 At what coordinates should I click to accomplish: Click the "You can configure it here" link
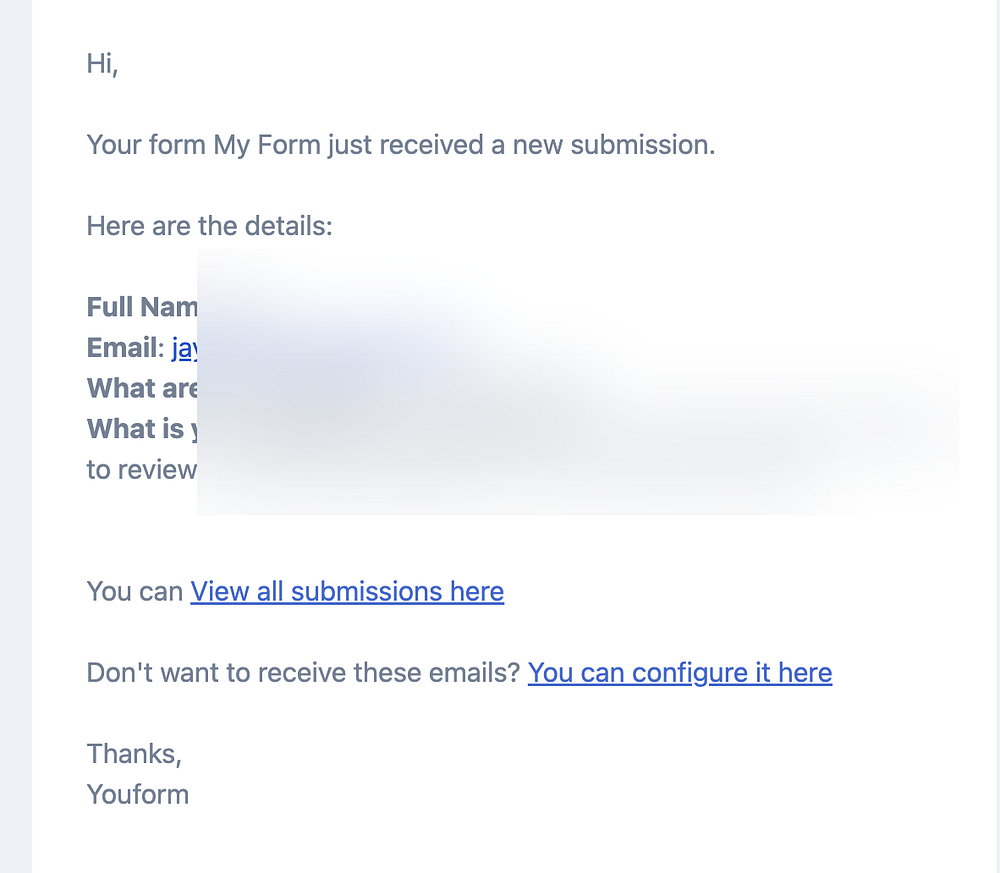click(680, 672)
